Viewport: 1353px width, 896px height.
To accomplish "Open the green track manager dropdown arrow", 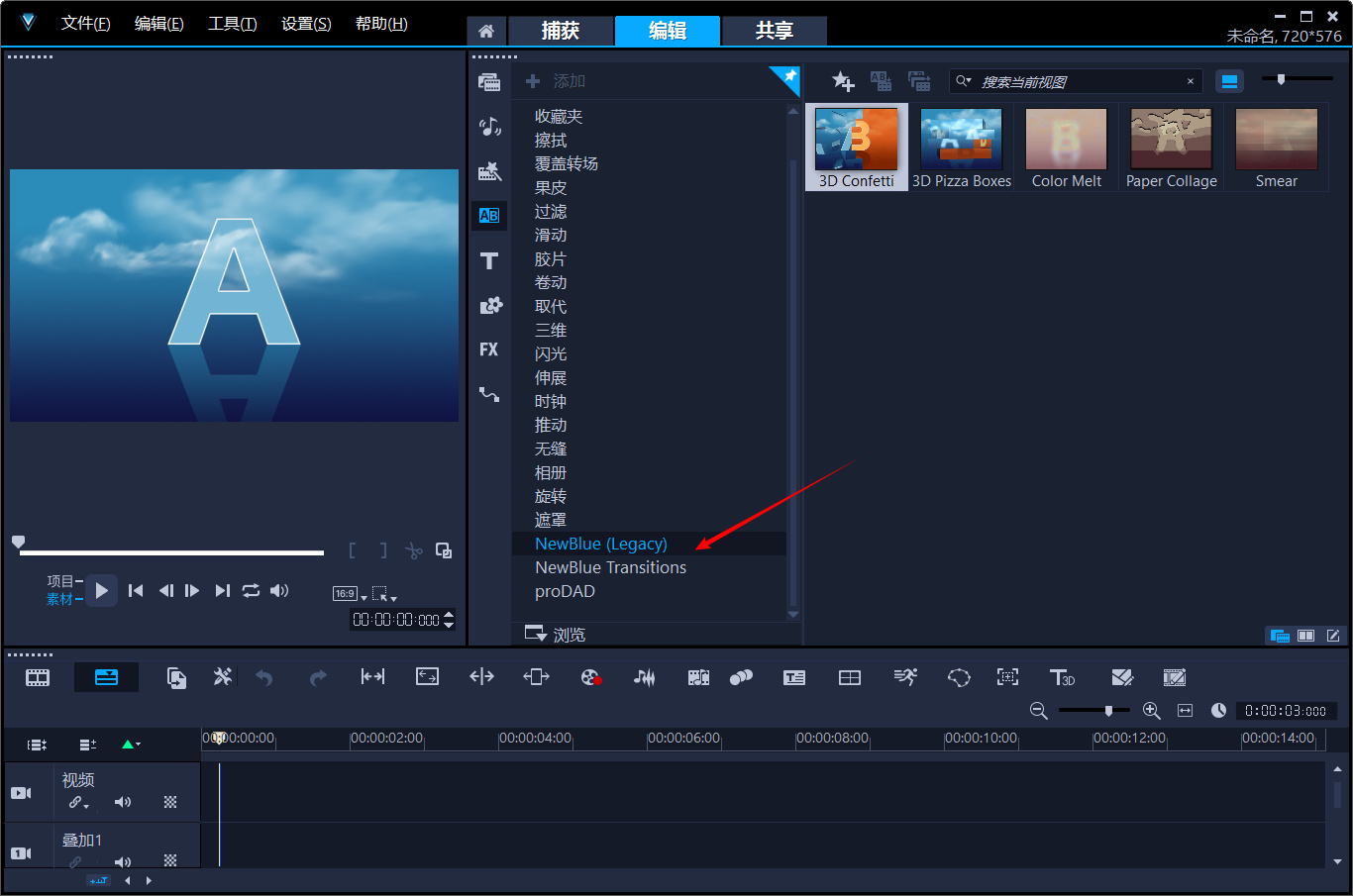I will (131, 745).
